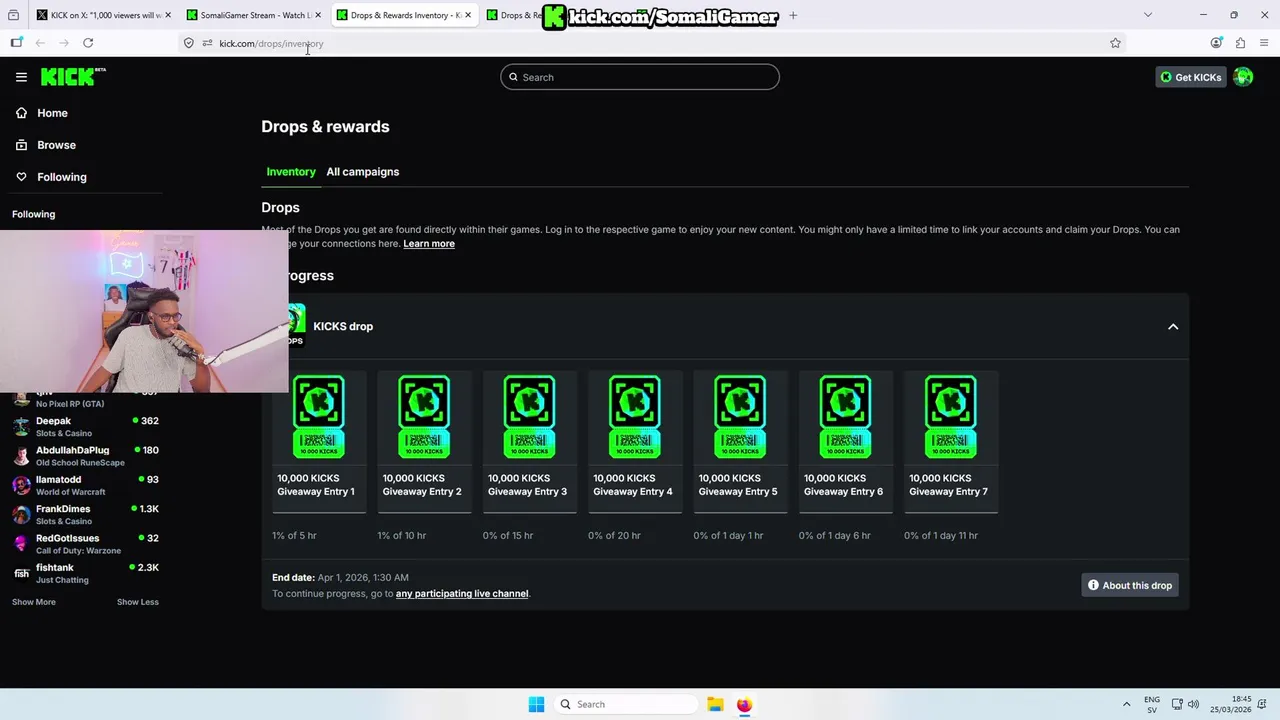Open File Explorer from the taskbar

tap(715, 704)
